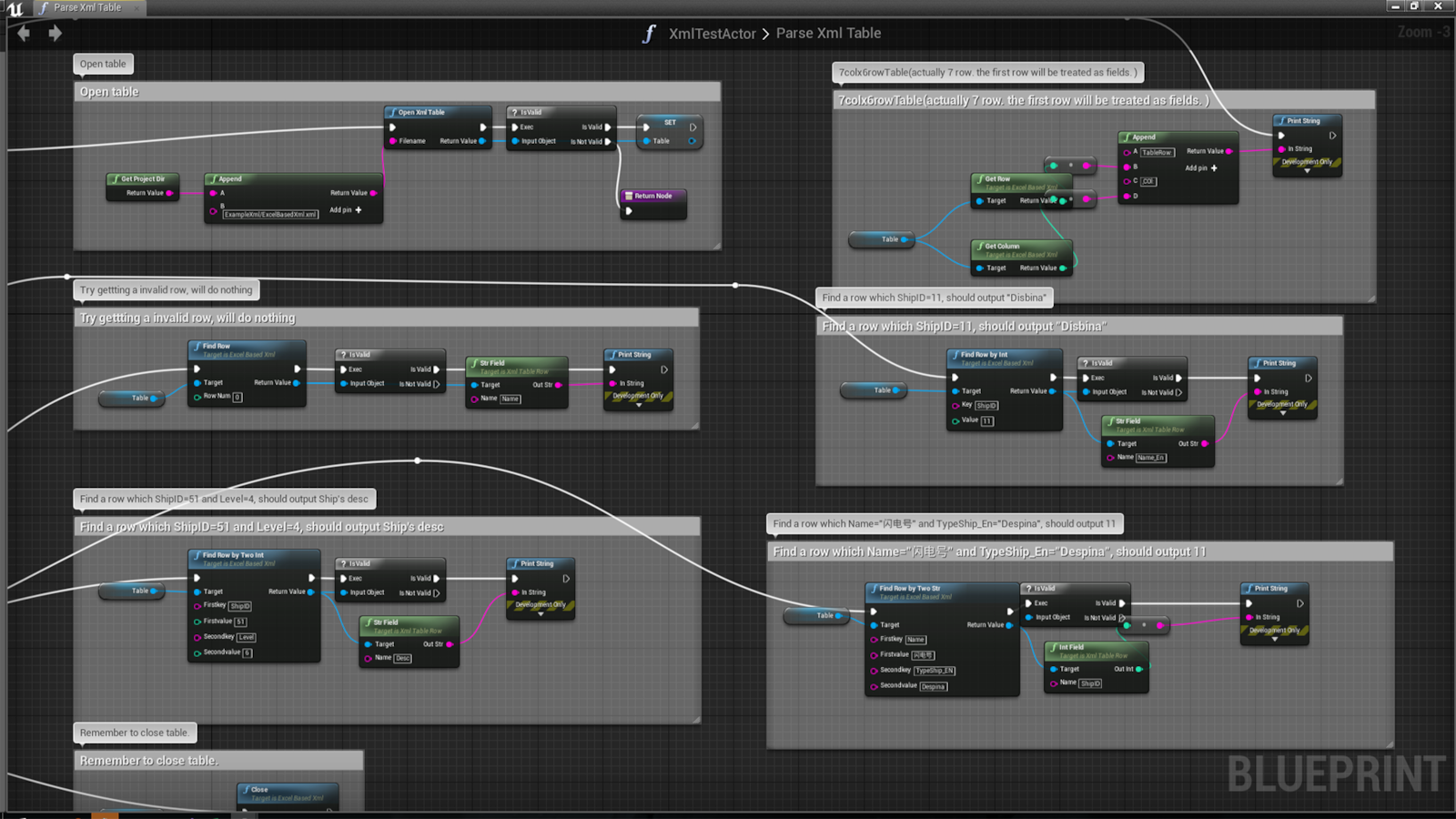1456x819 pixels.
Task: Click the Unreal Engine logo icon
Action: coord(15,8)
